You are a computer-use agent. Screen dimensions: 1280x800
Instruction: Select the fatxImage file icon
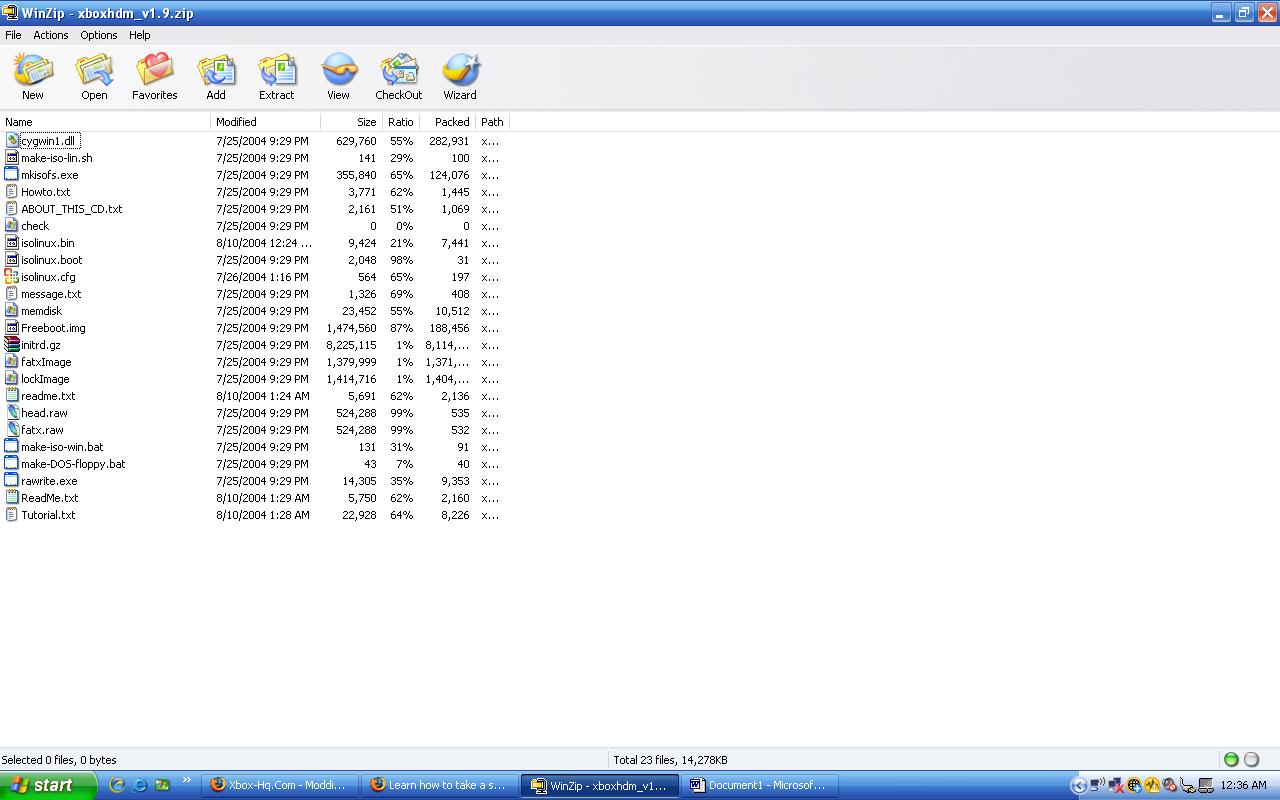12,362
